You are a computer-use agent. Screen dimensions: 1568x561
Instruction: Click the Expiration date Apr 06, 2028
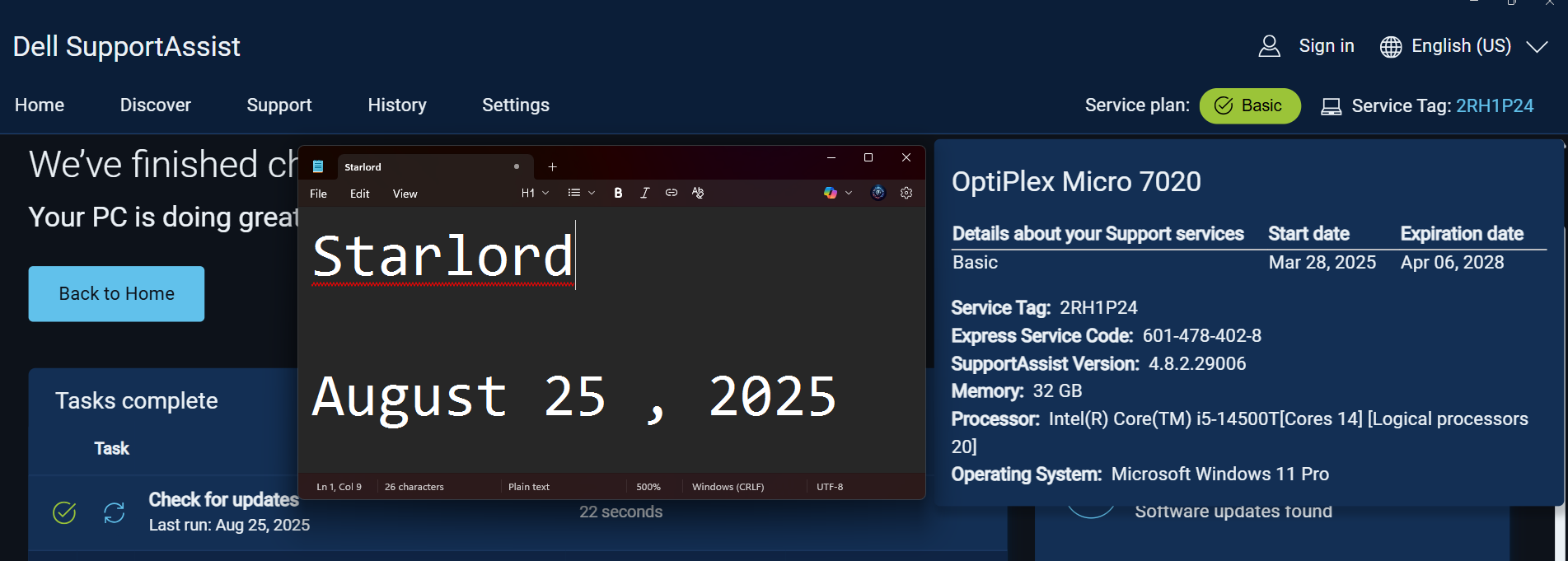pyautogui.click(x=1452, y=262)
